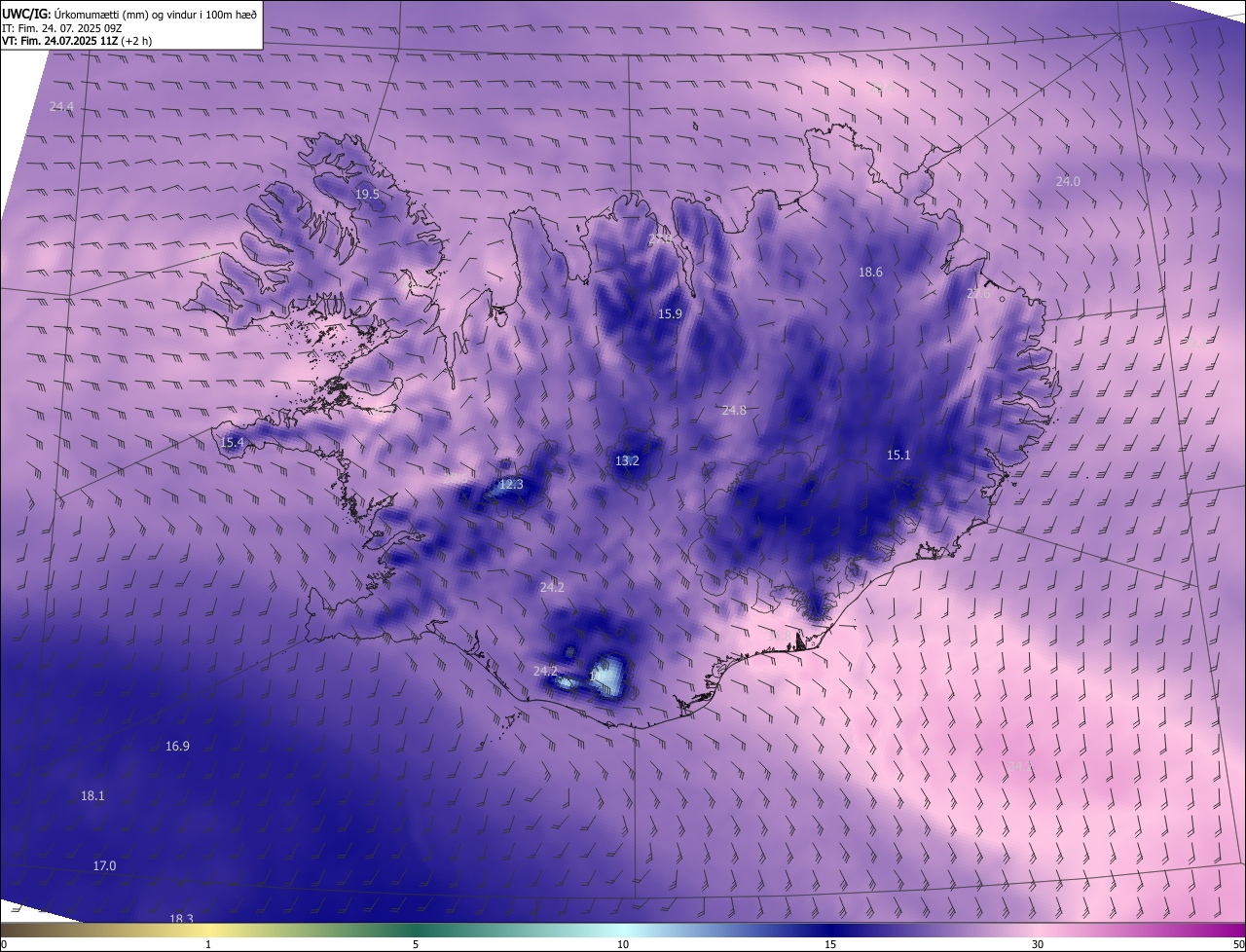Click the 18.6 value in northeast Iceland
Viewport: 1246px width, 952px height.
coord(870,273)
